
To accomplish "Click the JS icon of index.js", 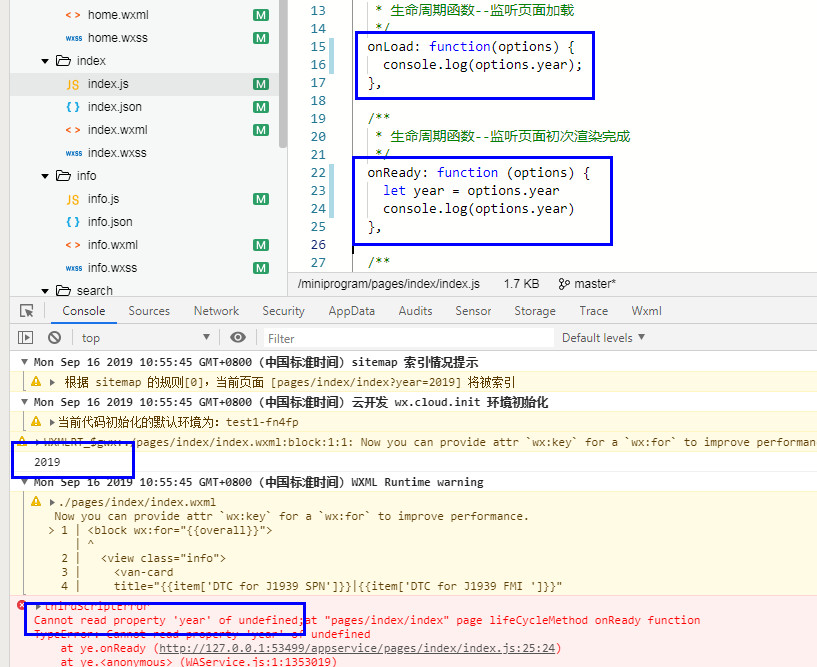I will point(73,84).
